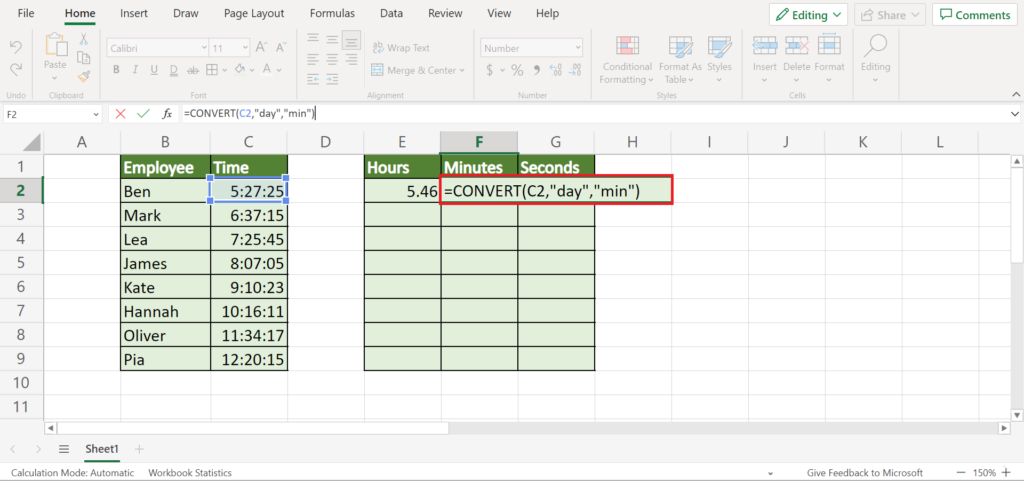Expand the formula bar chevron
The width and height of the screenshot is (1024, 481).
pos(1014,114)
